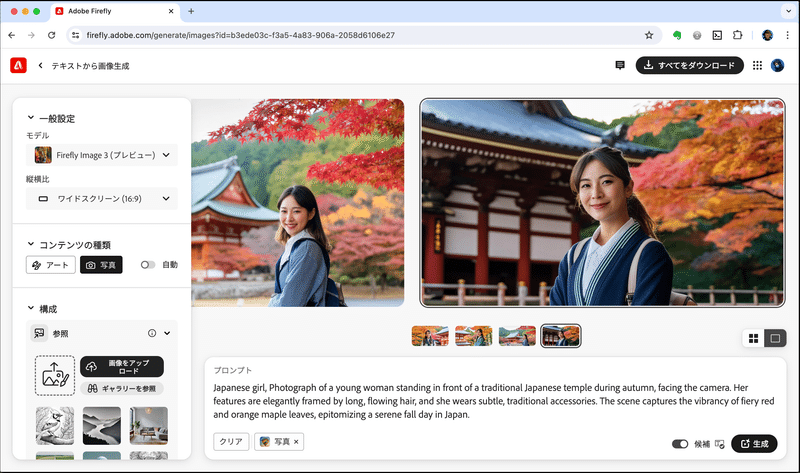
Task: Collapse the コンテンツの種類 section
Action: (x=31, y=244)
